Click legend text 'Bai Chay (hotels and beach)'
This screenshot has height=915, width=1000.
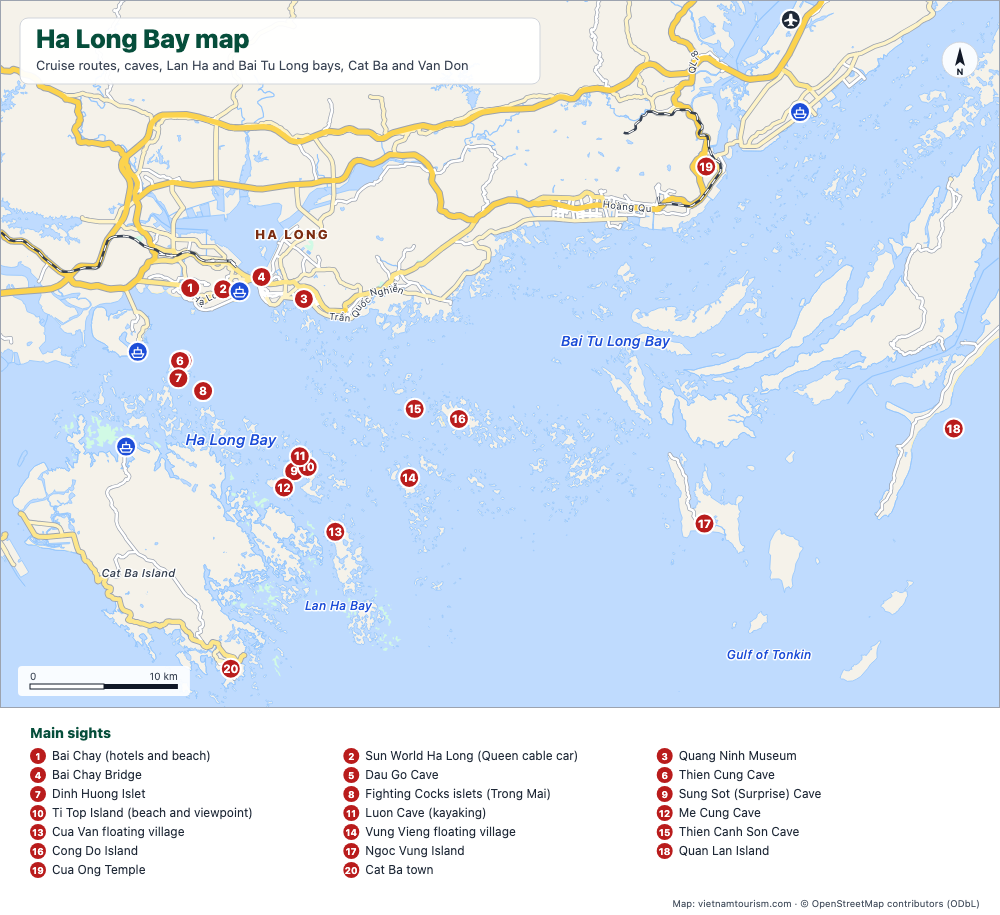pyautogui.click(x=131, y=756)
